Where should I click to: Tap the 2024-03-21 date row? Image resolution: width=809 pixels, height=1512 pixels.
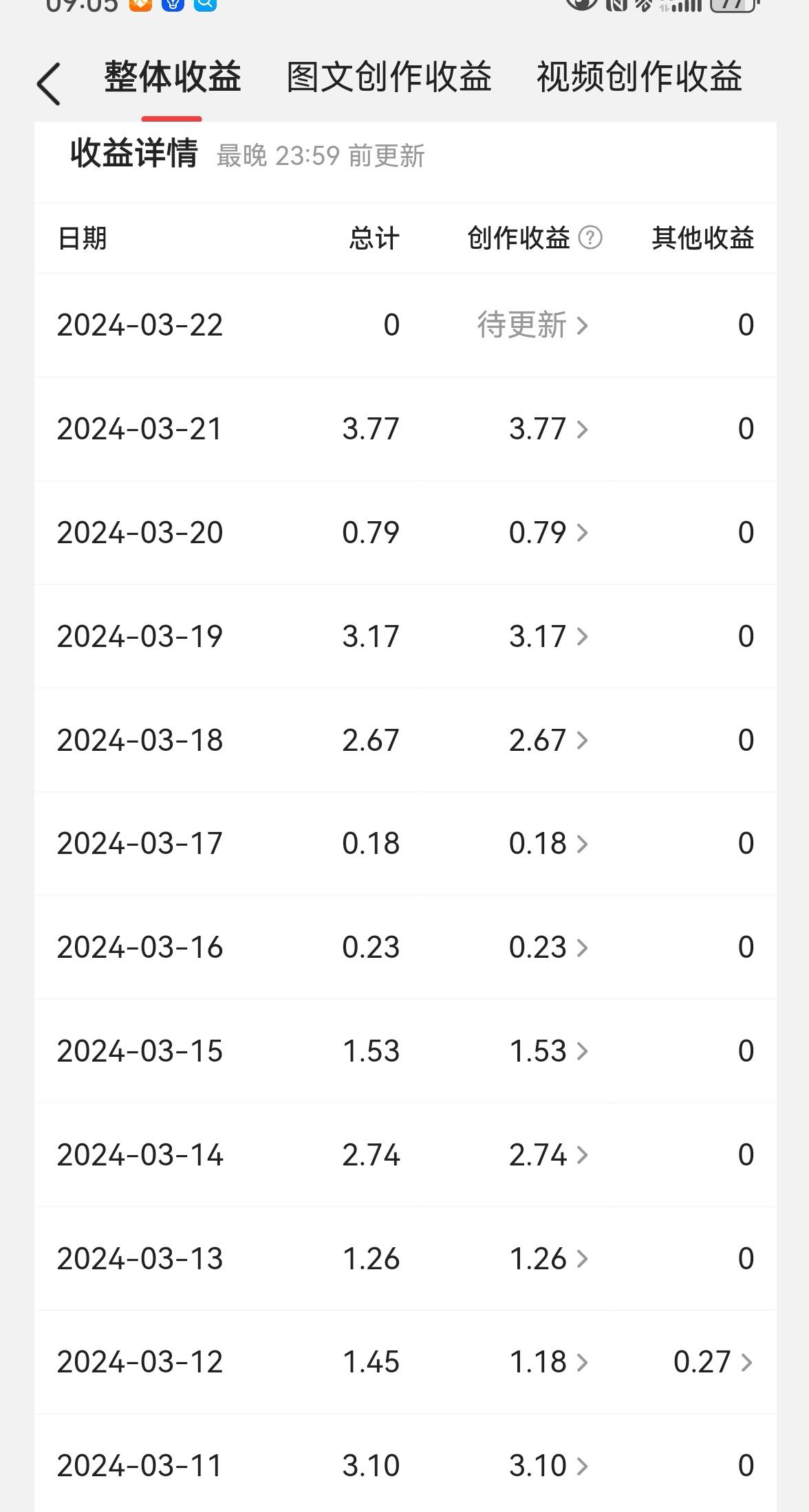pyautogui.click(x=405, y=429)
